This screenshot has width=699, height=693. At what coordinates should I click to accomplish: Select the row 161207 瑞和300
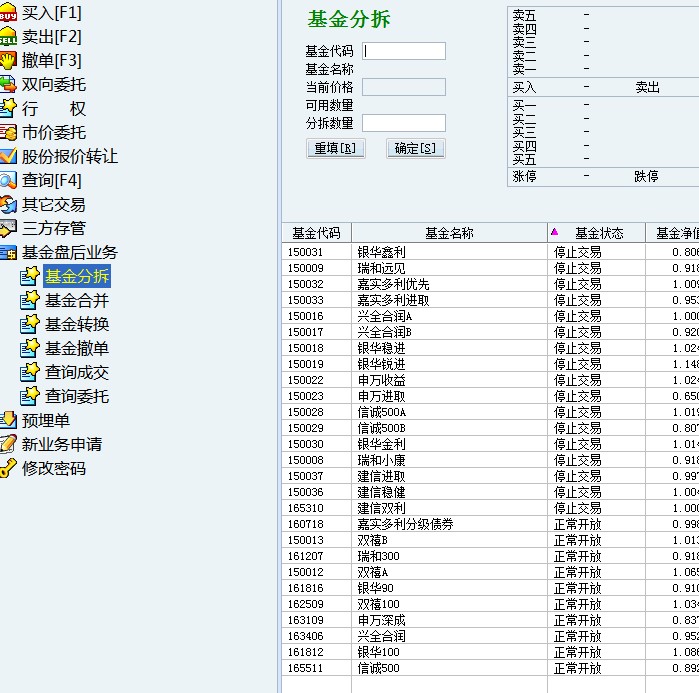coord(490,556)
